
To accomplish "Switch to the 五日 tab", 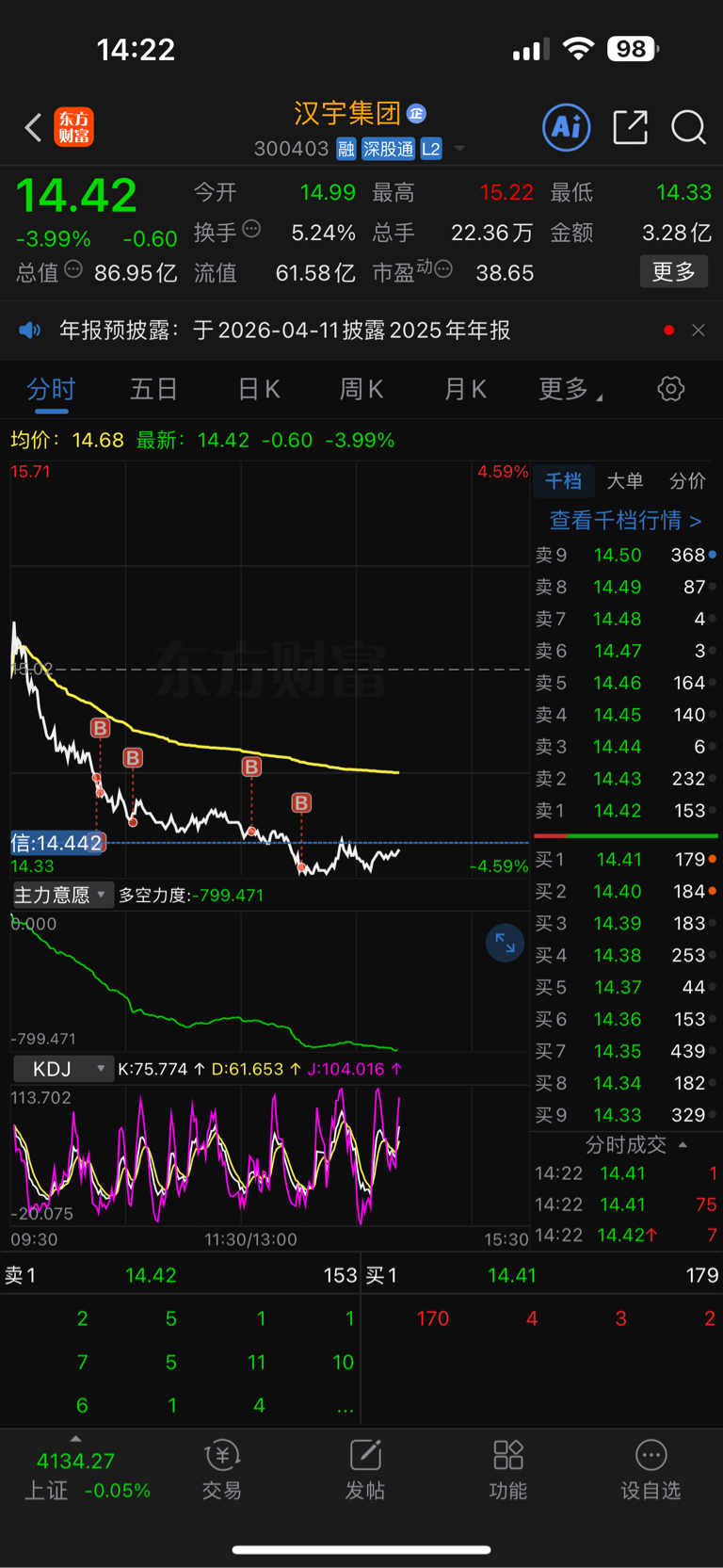I will [x=154, y=389].
